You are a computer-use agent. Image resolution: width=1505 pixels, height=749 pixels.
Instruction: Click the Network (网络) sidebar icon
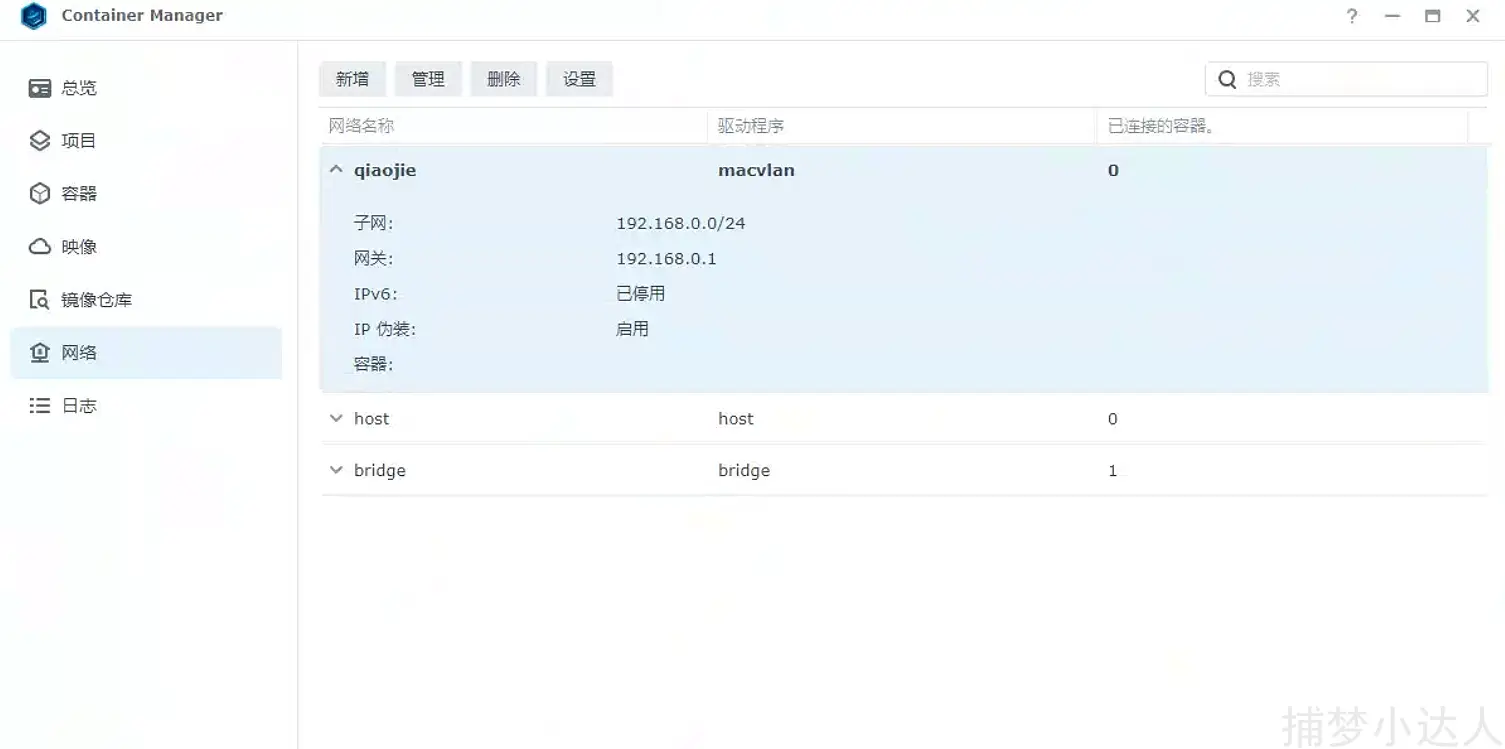pos(40,353)
